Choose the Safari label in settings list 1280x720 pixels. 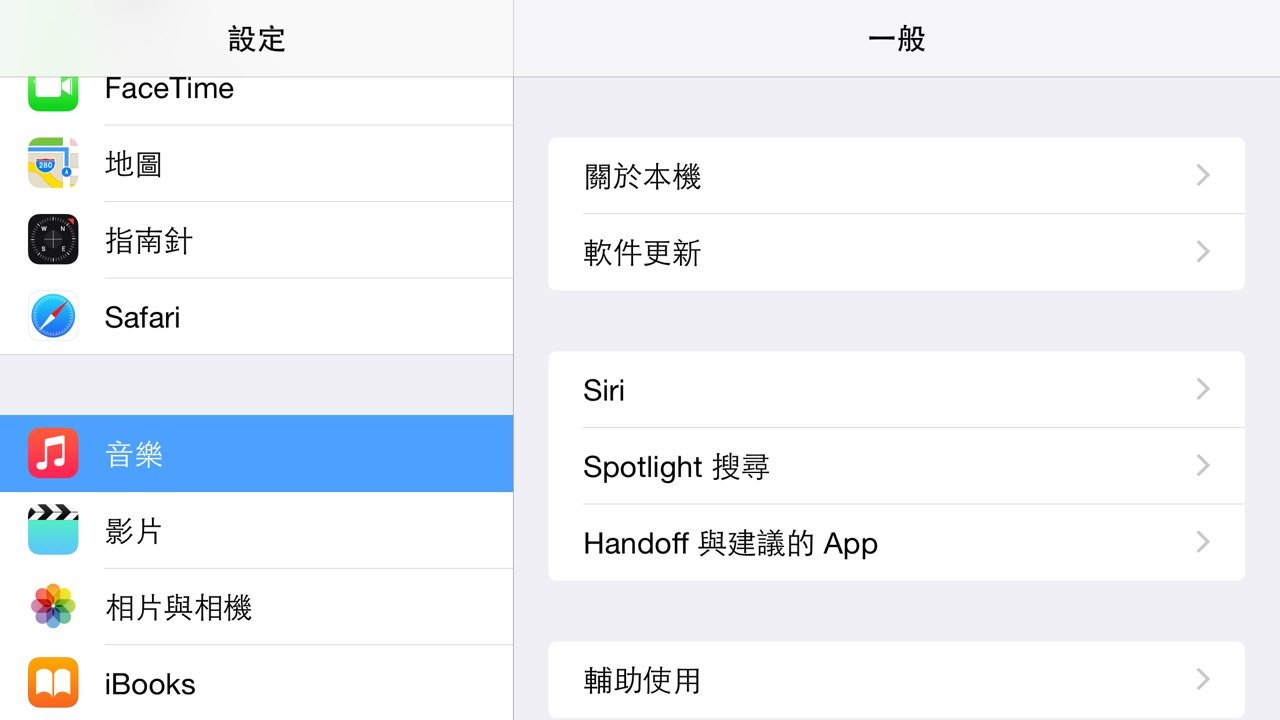(x=142, y=318)
